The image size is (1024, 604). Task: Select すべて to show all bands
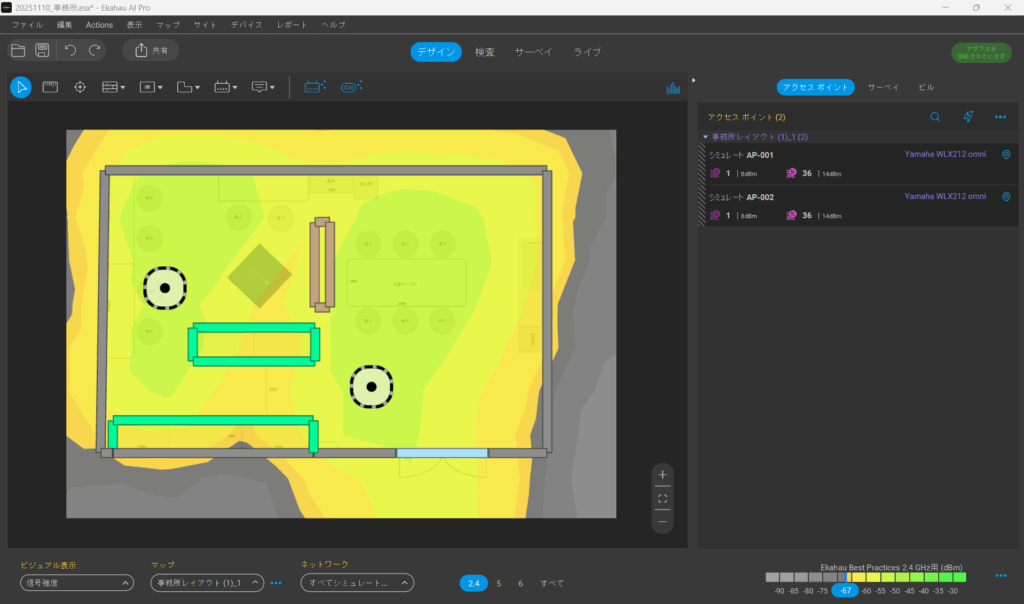(552, 583)
